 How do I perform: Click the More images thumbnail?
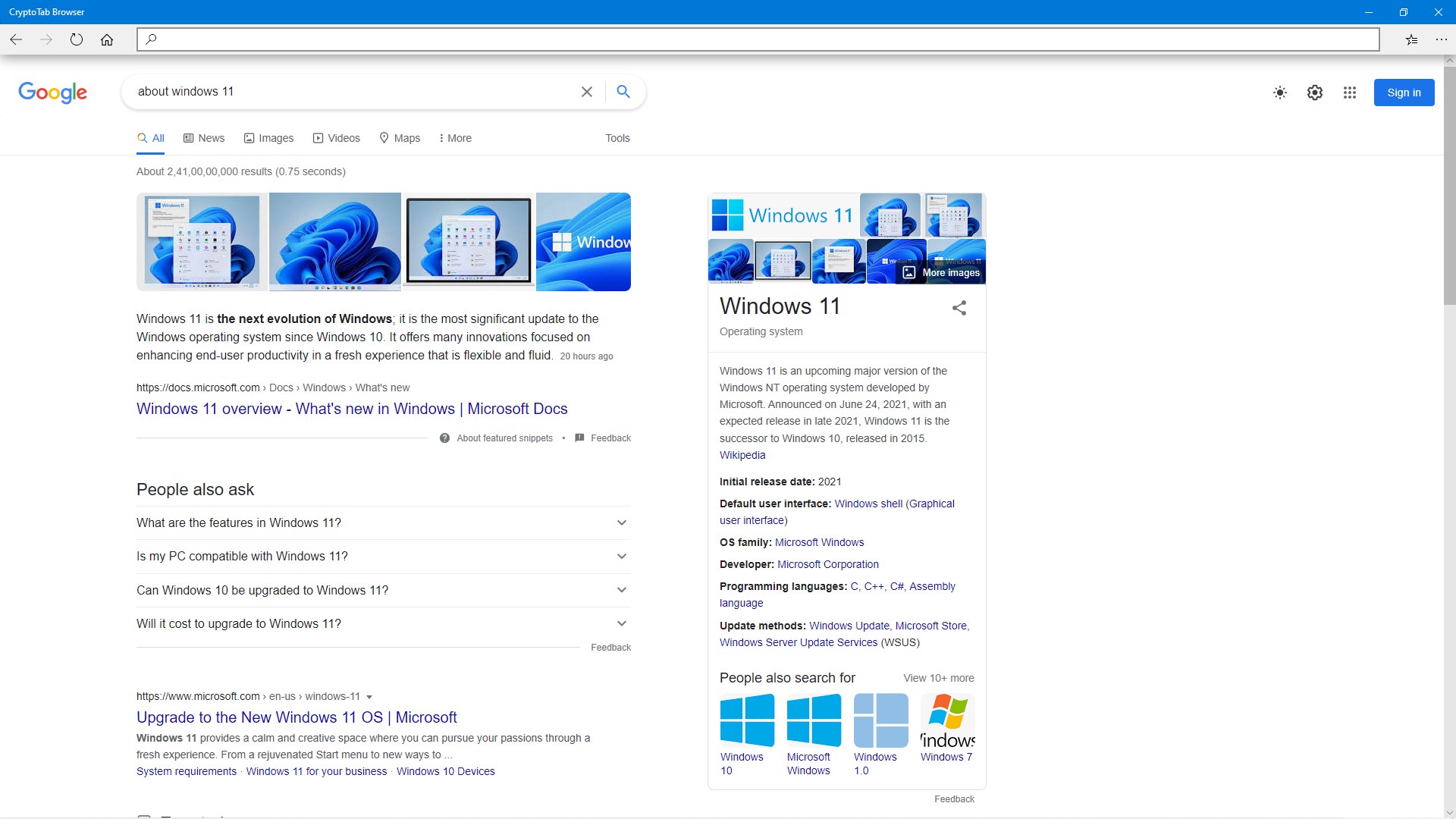(x=941, y=272)
